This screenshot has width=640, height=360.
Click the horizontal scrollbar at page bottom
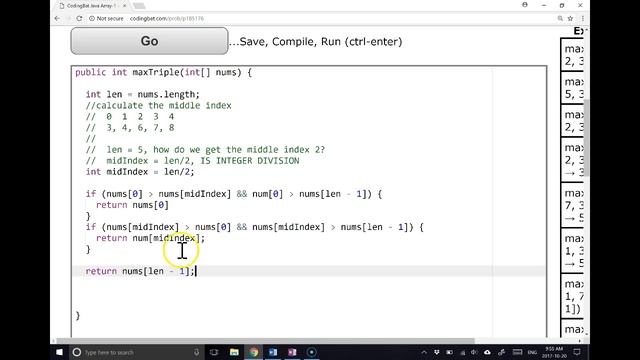click(265, 340)
